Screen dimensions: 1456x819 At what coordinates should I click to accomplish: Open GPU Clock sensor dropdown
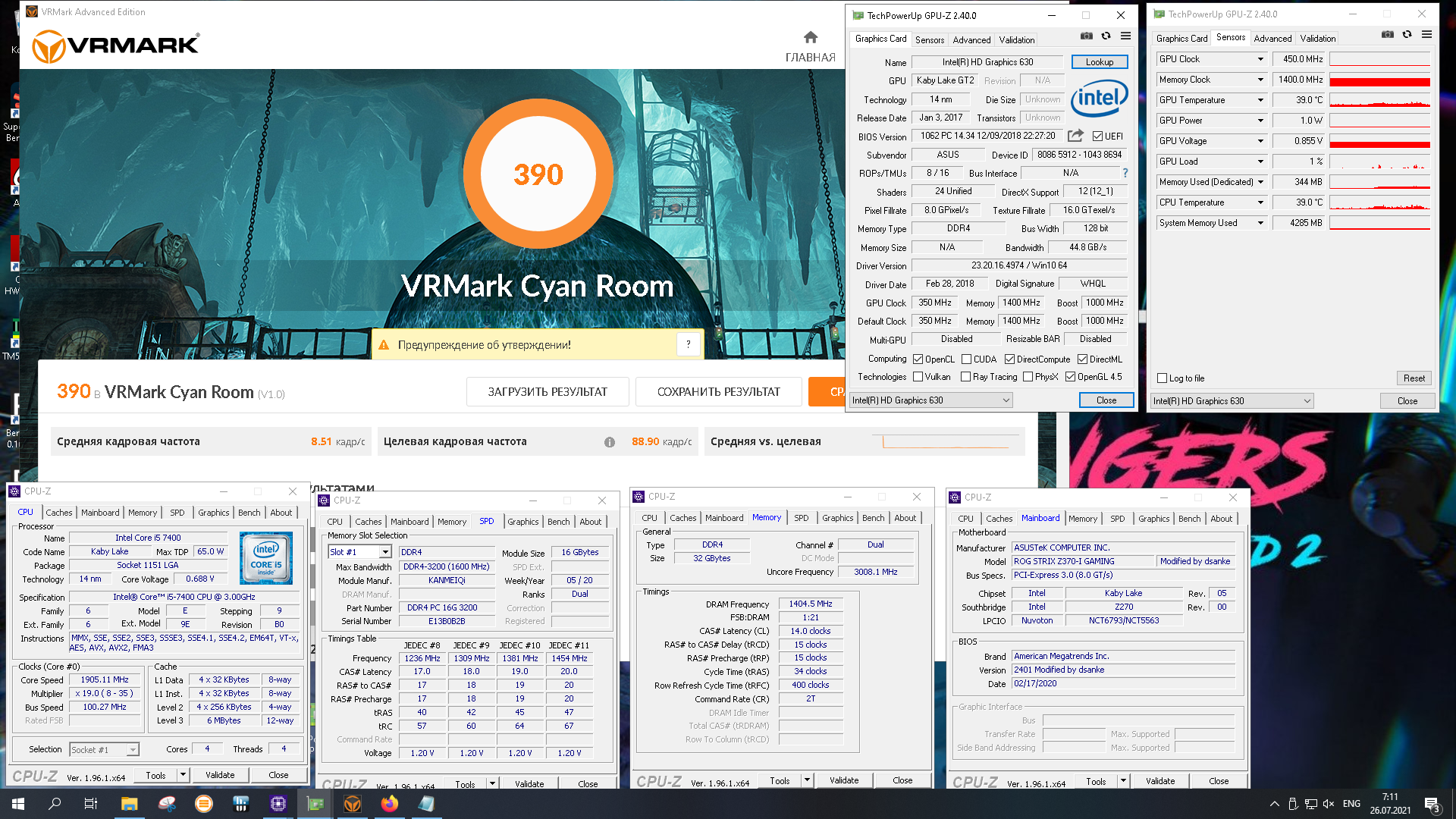tap(1261, 59)
